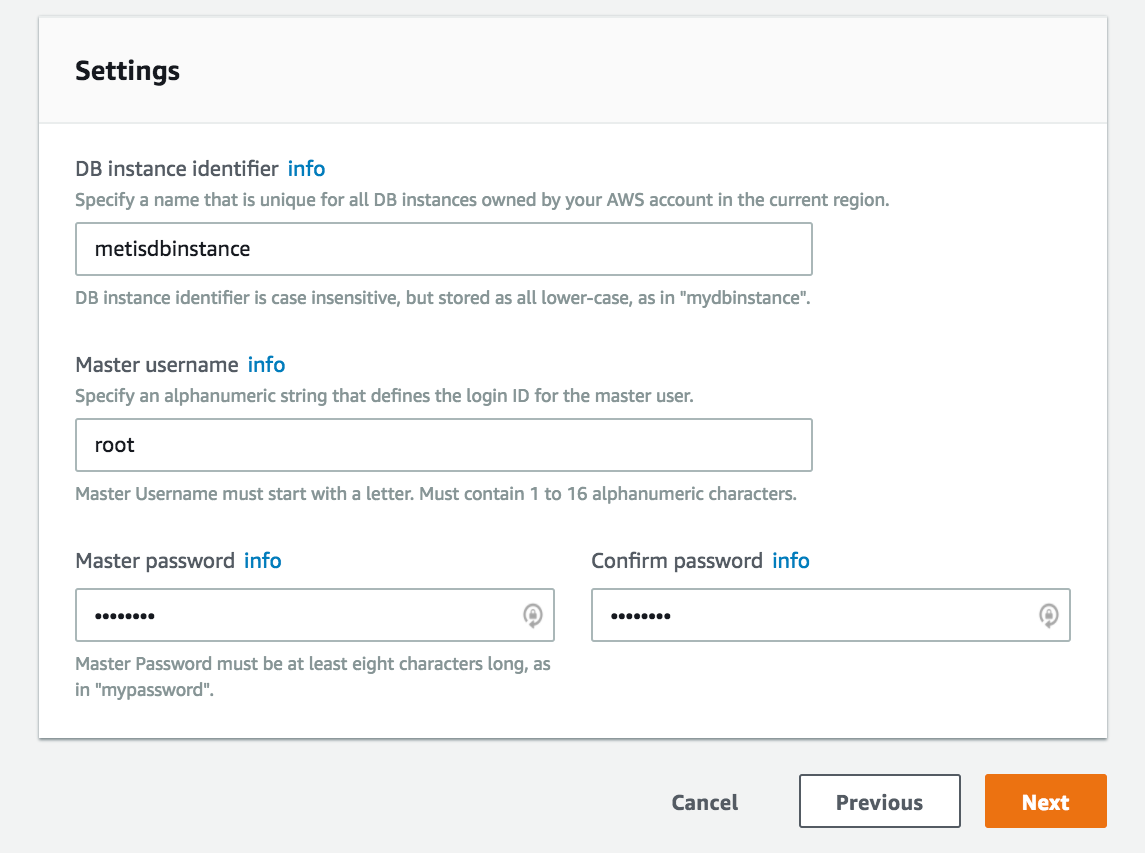Click the Settings section heading

pyautogui.click(x=128, y=71)
